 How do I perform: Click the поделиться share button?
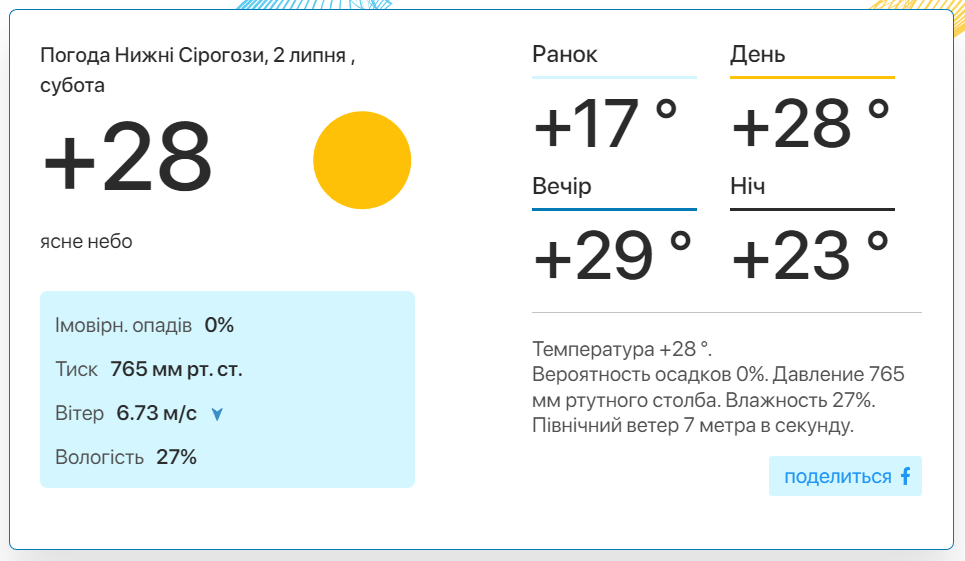[845, 476]
